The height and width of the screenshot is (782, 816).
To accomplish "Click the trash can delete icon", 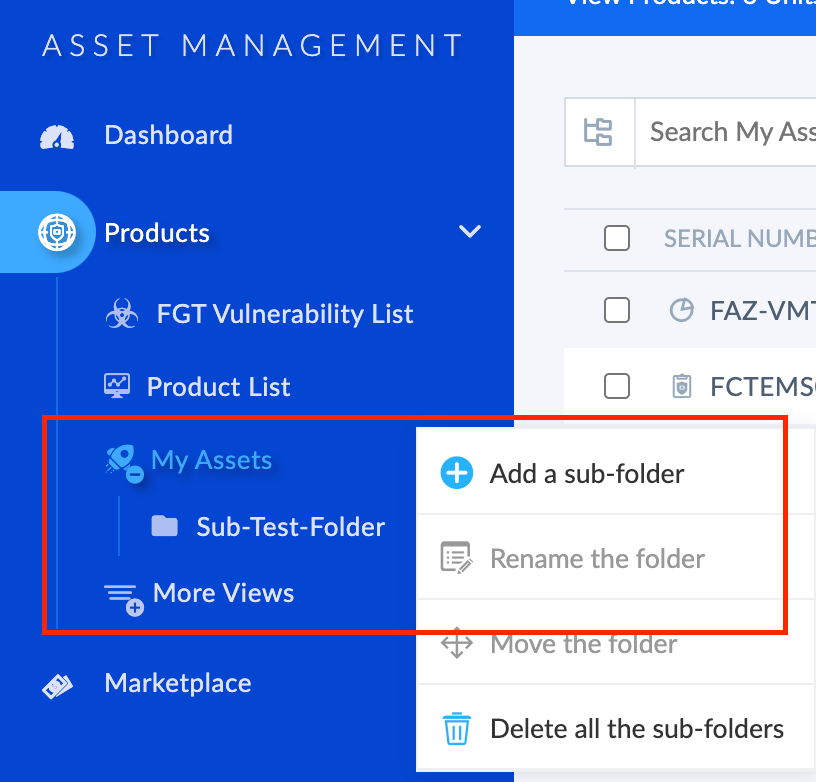I will pos(456,729).
